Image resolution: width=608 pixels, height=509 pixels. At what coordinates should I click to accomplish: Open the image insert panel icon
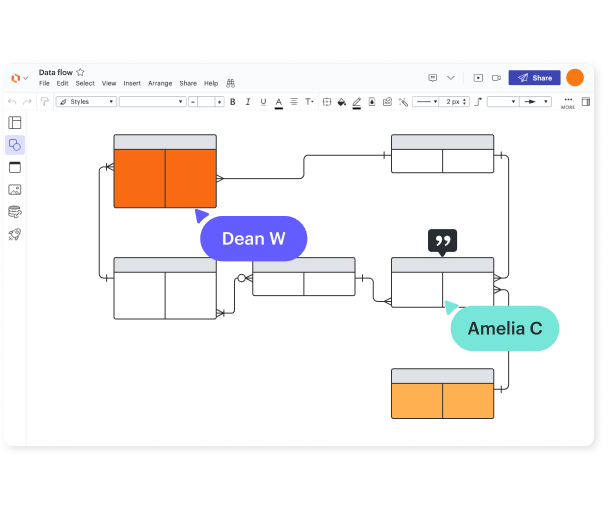[15, 189]
